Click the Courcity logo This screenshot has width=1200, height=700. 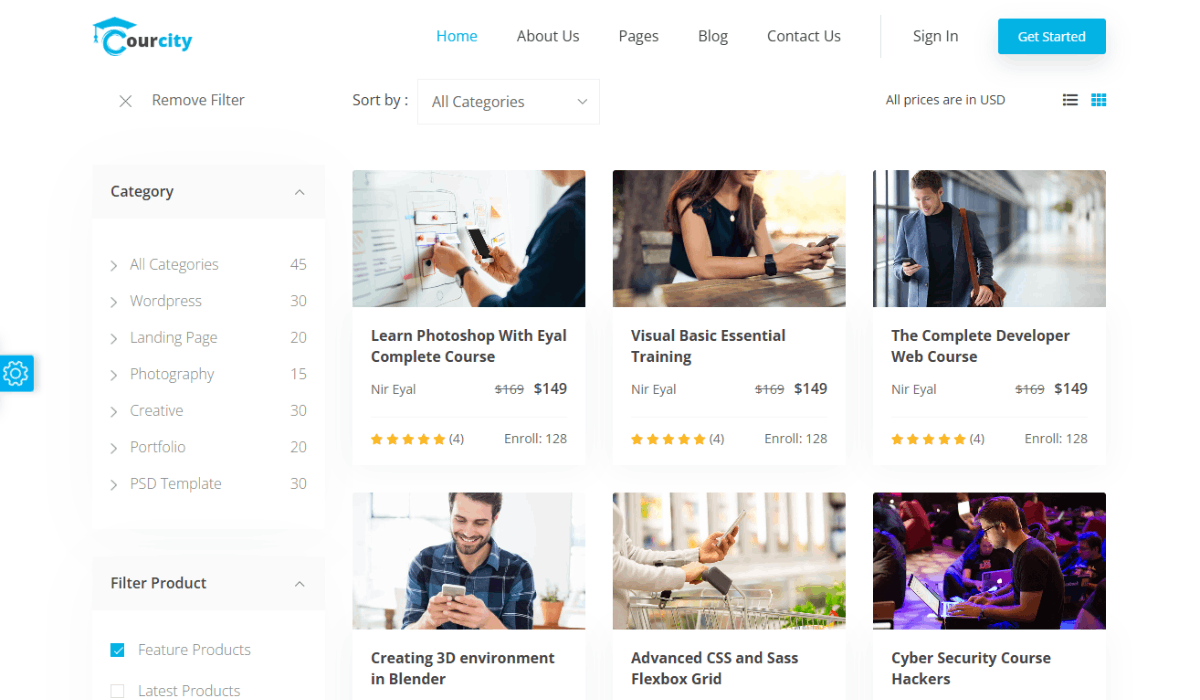click(142, 36)
